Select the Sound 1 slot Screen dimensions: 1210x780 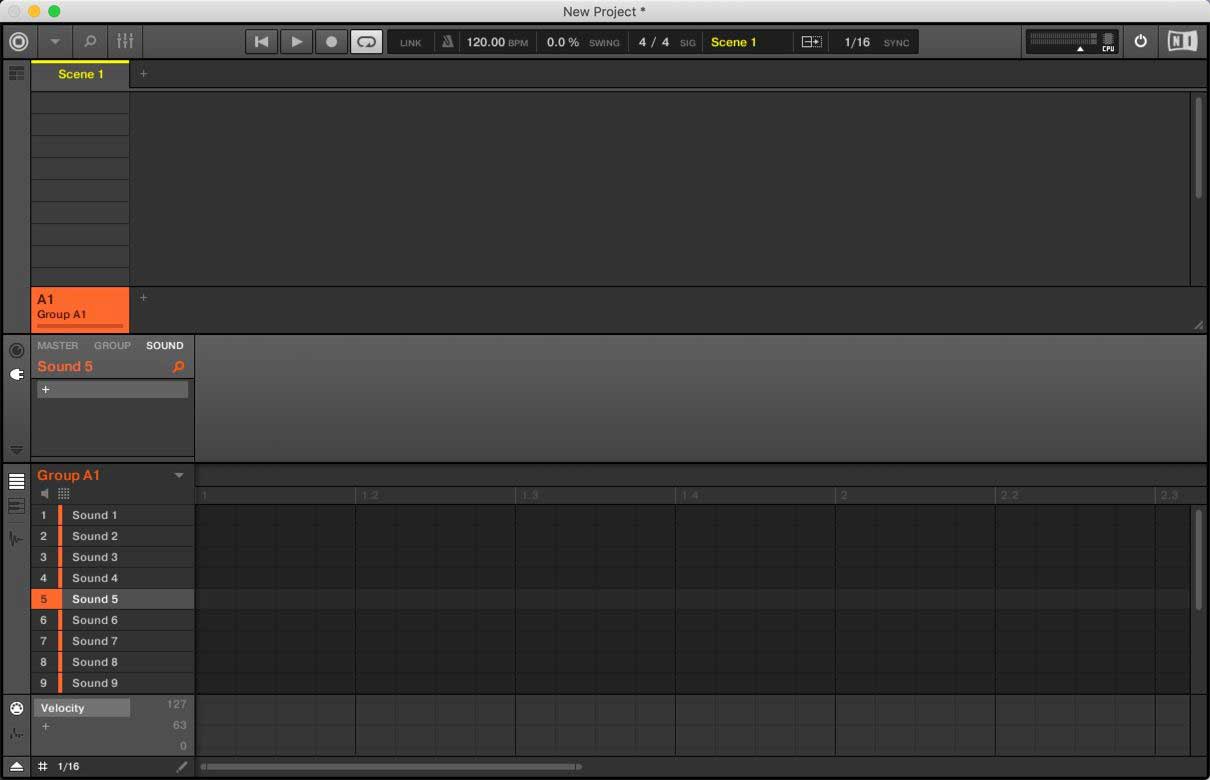tap(113, 515)
